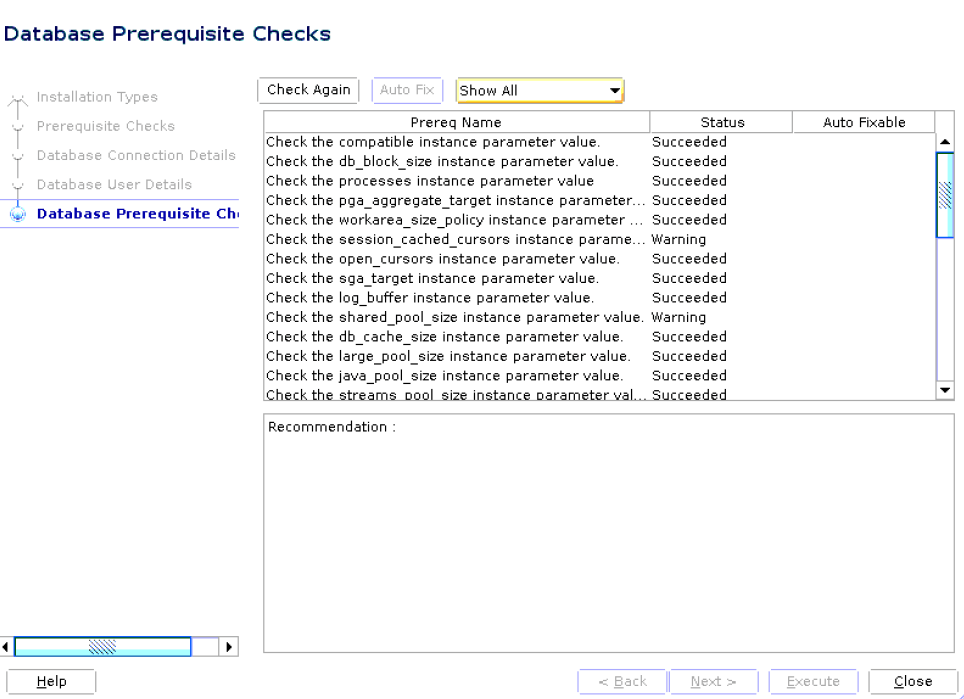Click the scroll-up arrow on the results list
The height and width of the screenshot is (699, 964).
[944, 140]
